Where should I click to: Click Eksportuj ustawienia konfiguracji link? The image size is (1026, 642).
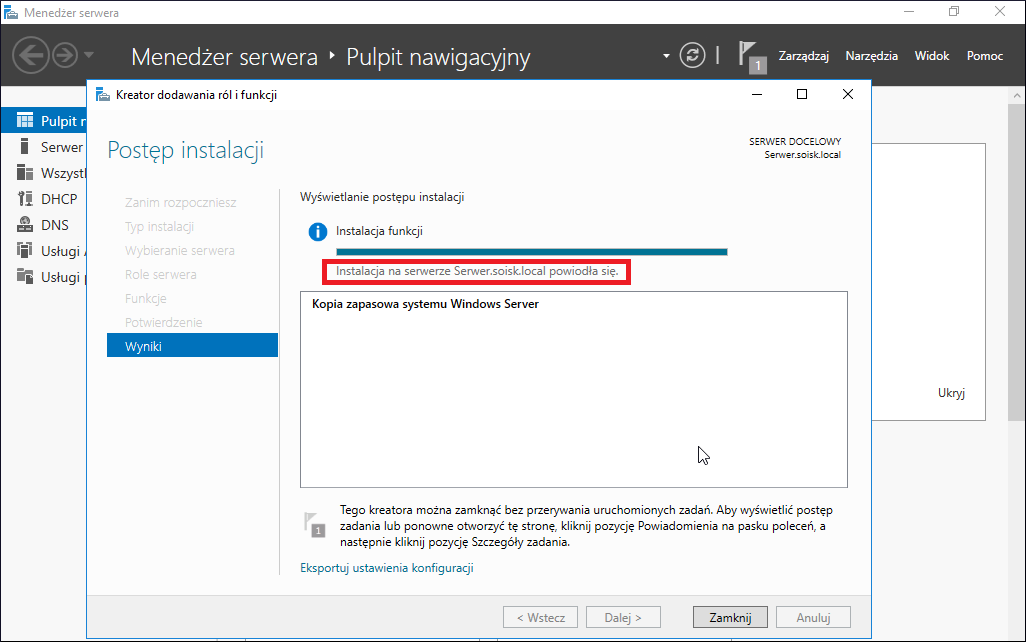point(387,568)
